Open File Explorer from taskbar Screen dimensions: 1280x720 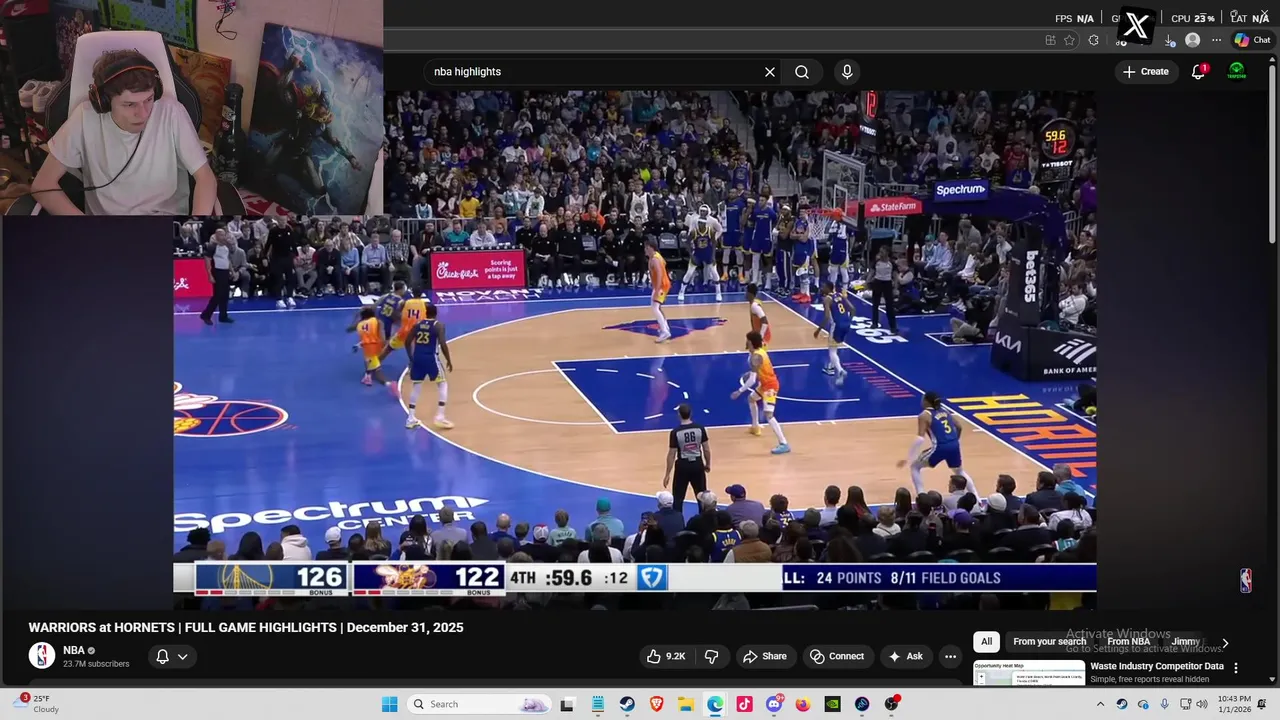(x=686, y=704)
